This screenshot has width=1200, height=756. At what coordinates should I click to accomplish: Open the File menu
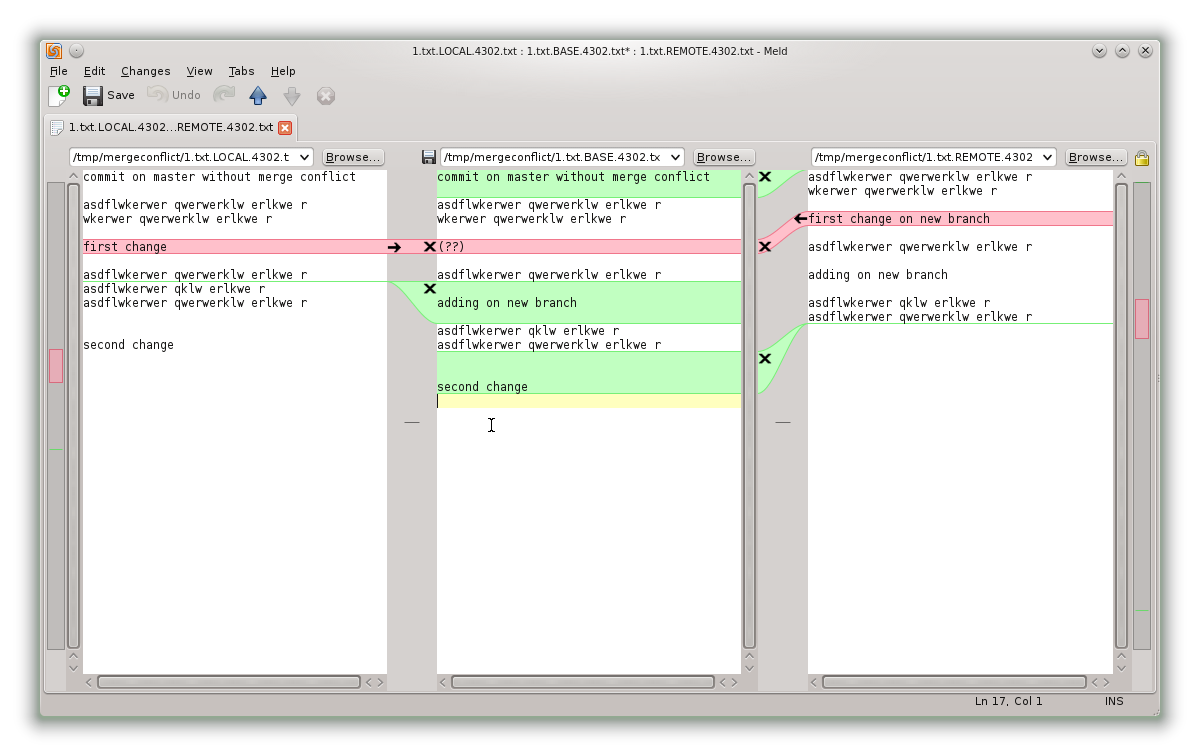point(59,71)
